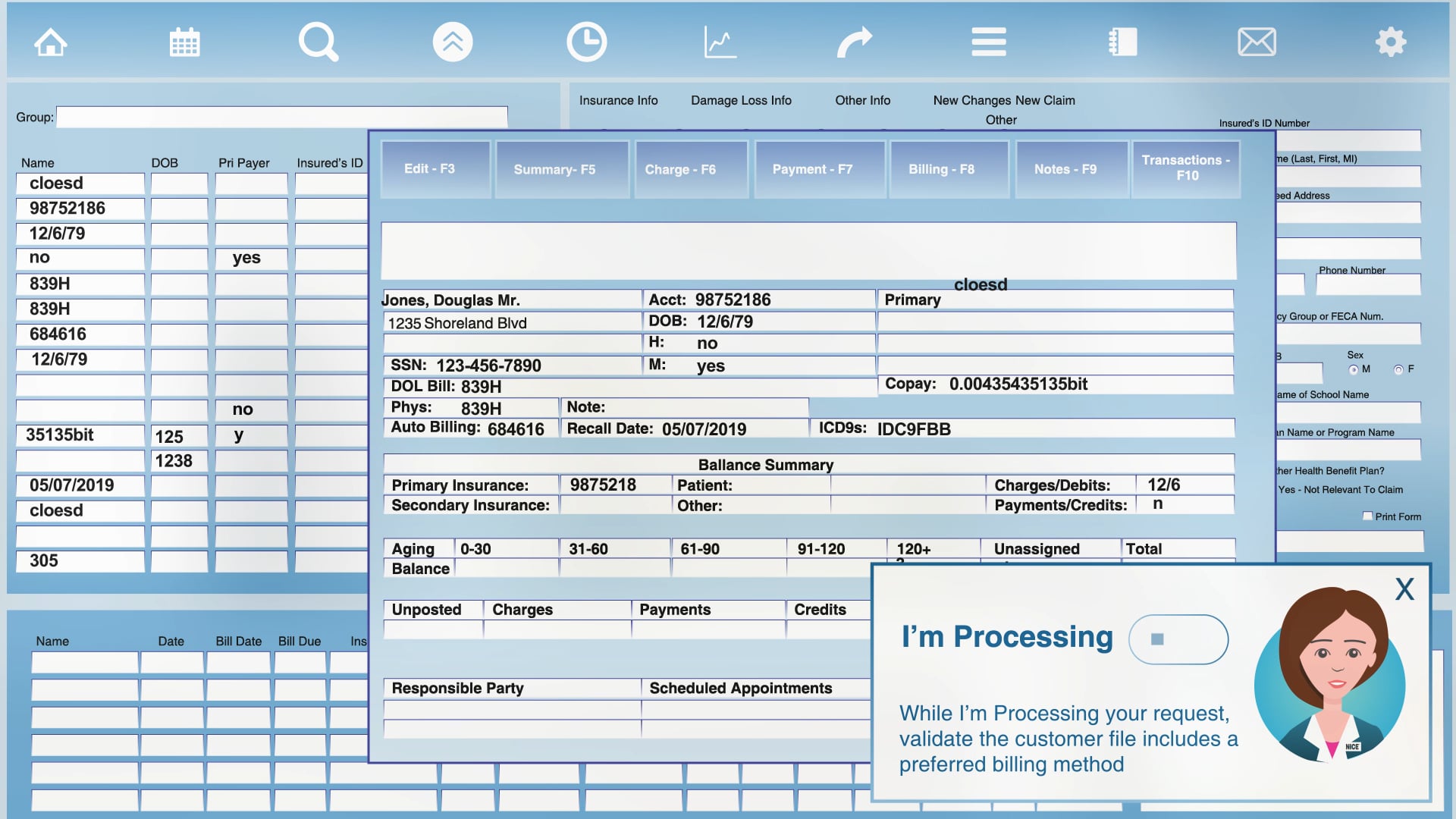Open the clock history icon
1456x819 pixels.
tap(586, 42)
